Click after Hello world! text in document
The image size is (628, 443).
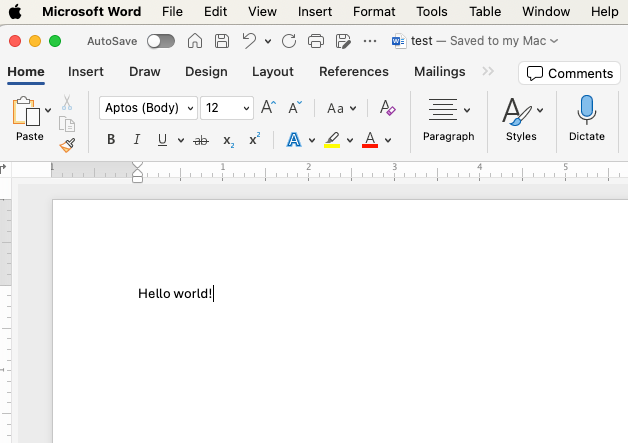(213, 294)
